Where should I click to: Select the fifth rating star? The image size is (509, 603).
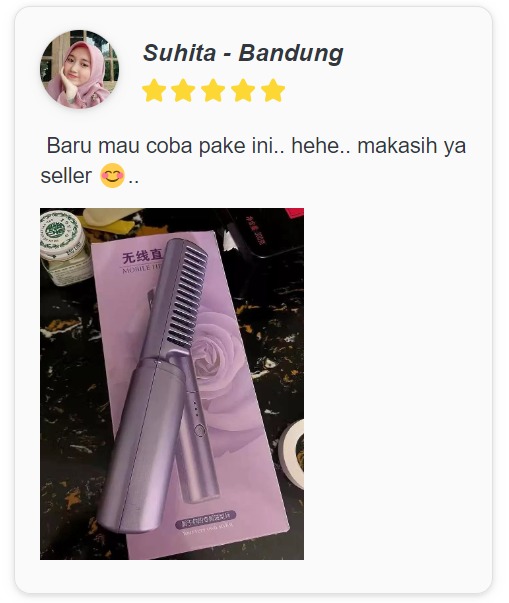[x=273, y=90]
